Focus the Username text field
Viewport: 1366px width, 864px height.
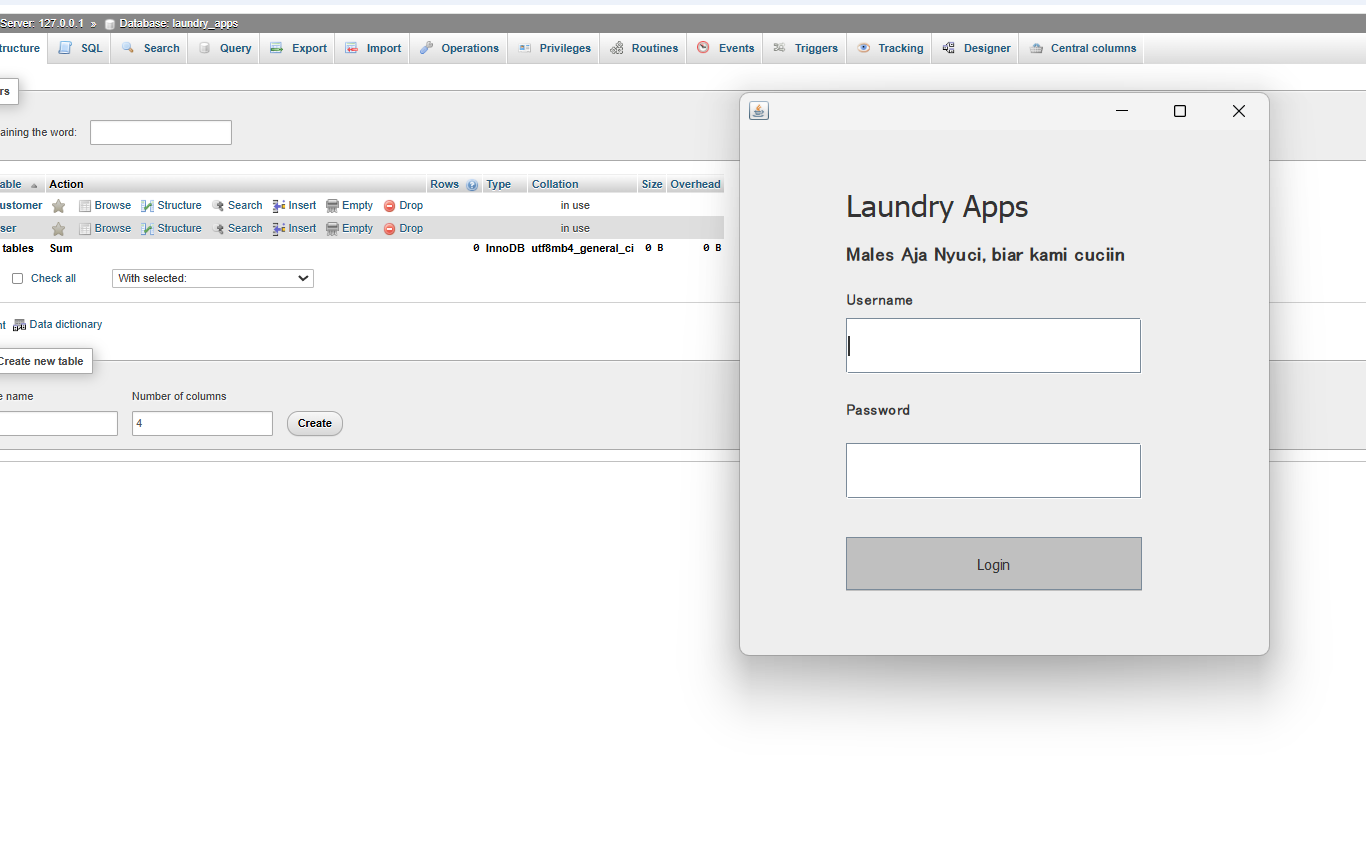(x=993, y=346)
